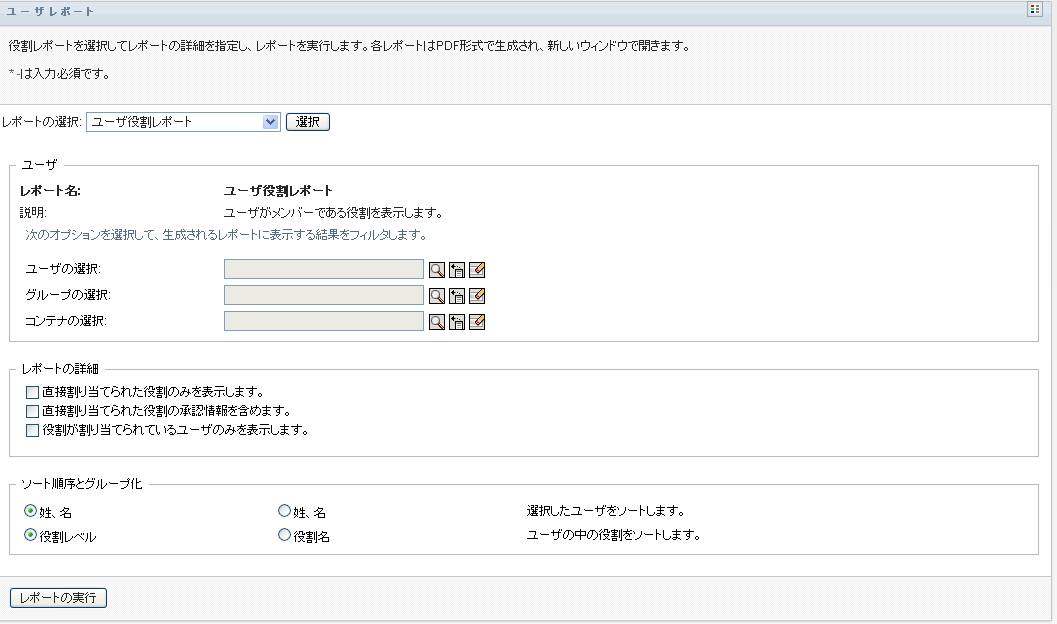Image resolution: width=1057 pixels, height=624 pixels.
Task: Tick 'show only users with assigned roles' checkbox
Action: pyautogui.click(x=33, y=430)
